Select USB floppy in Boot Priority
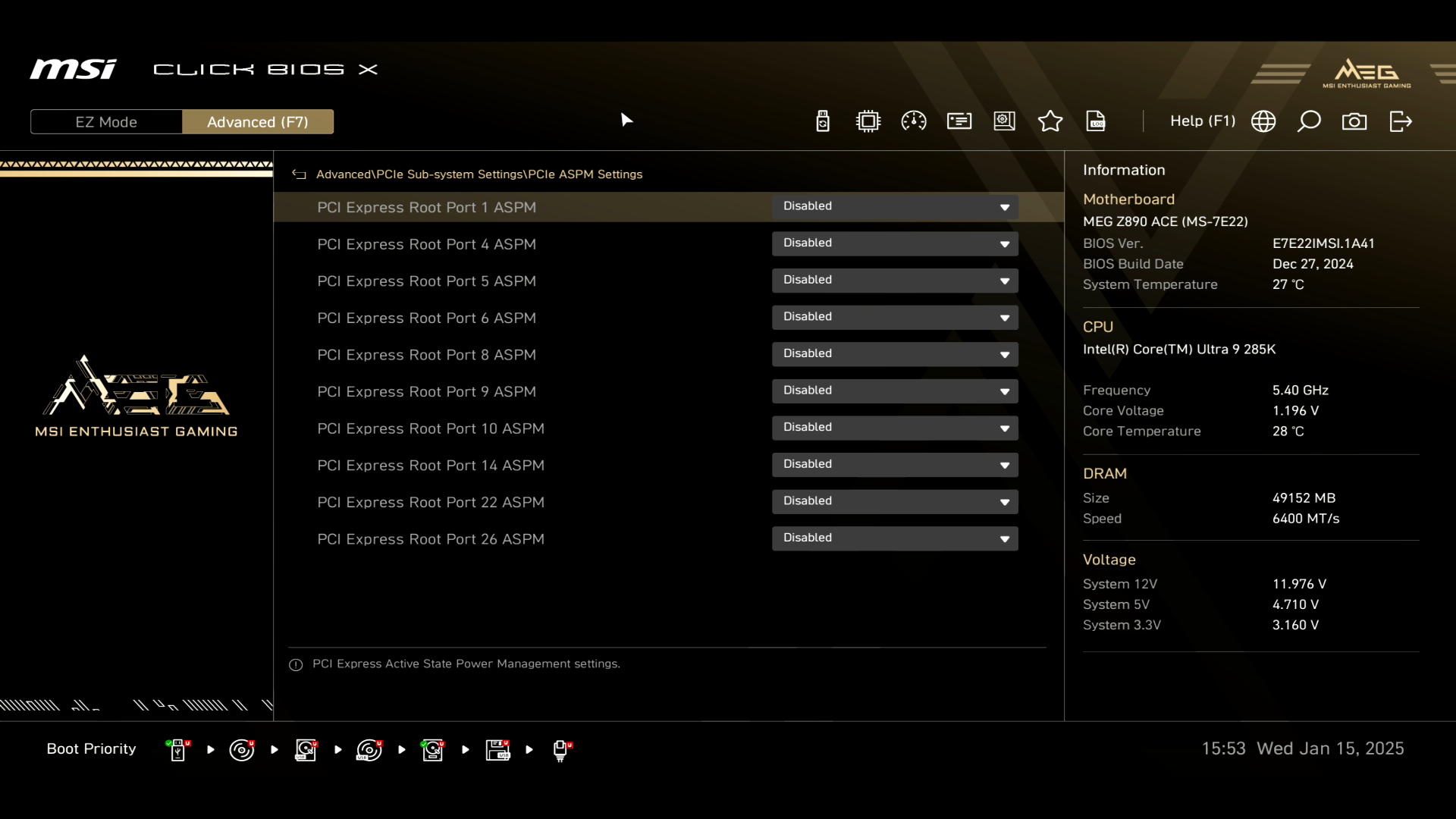This screenshot has width=1456, height=819. click(497, 750)
